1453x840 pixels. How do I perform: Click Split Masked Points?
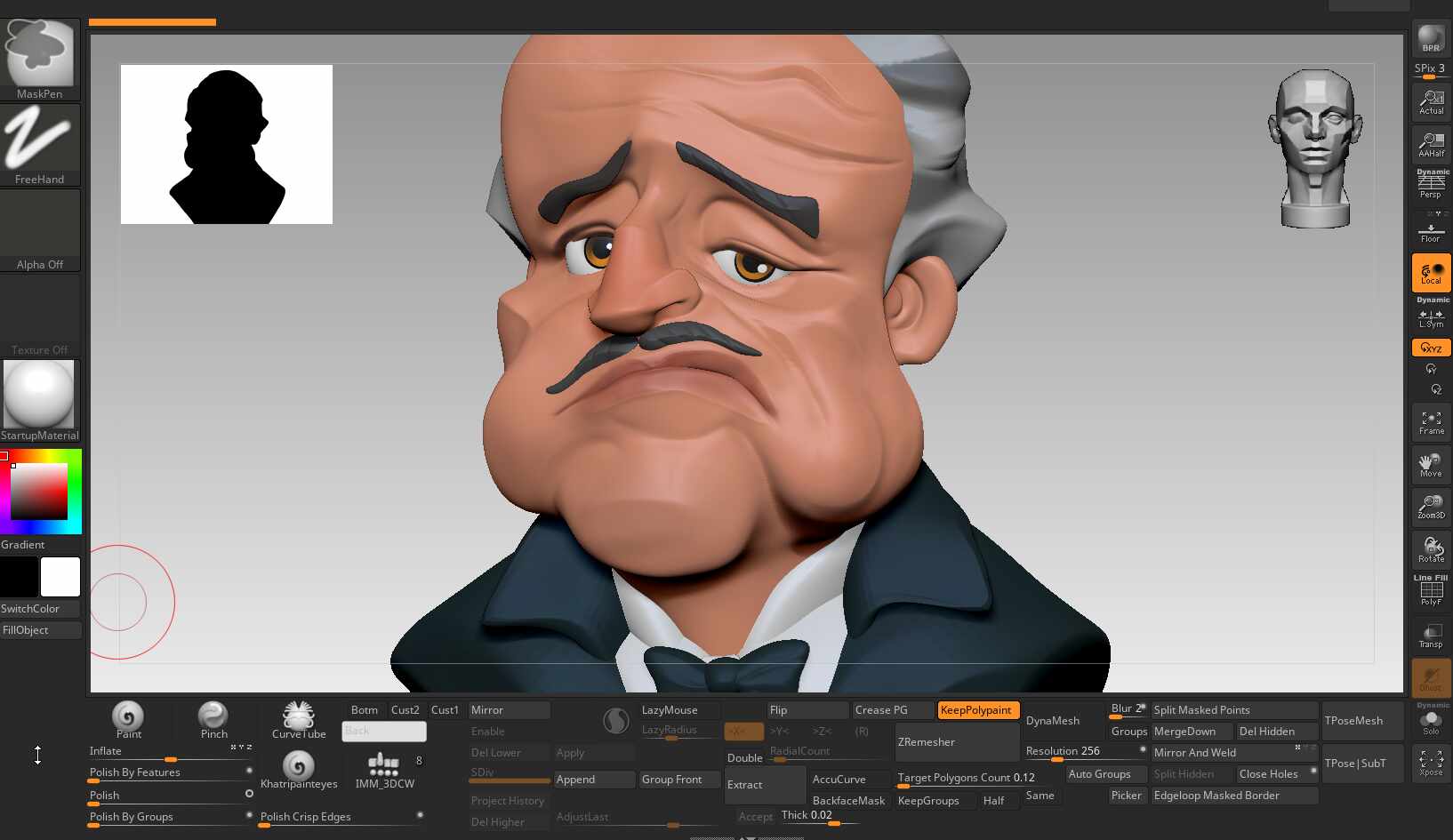[1235, 710]
